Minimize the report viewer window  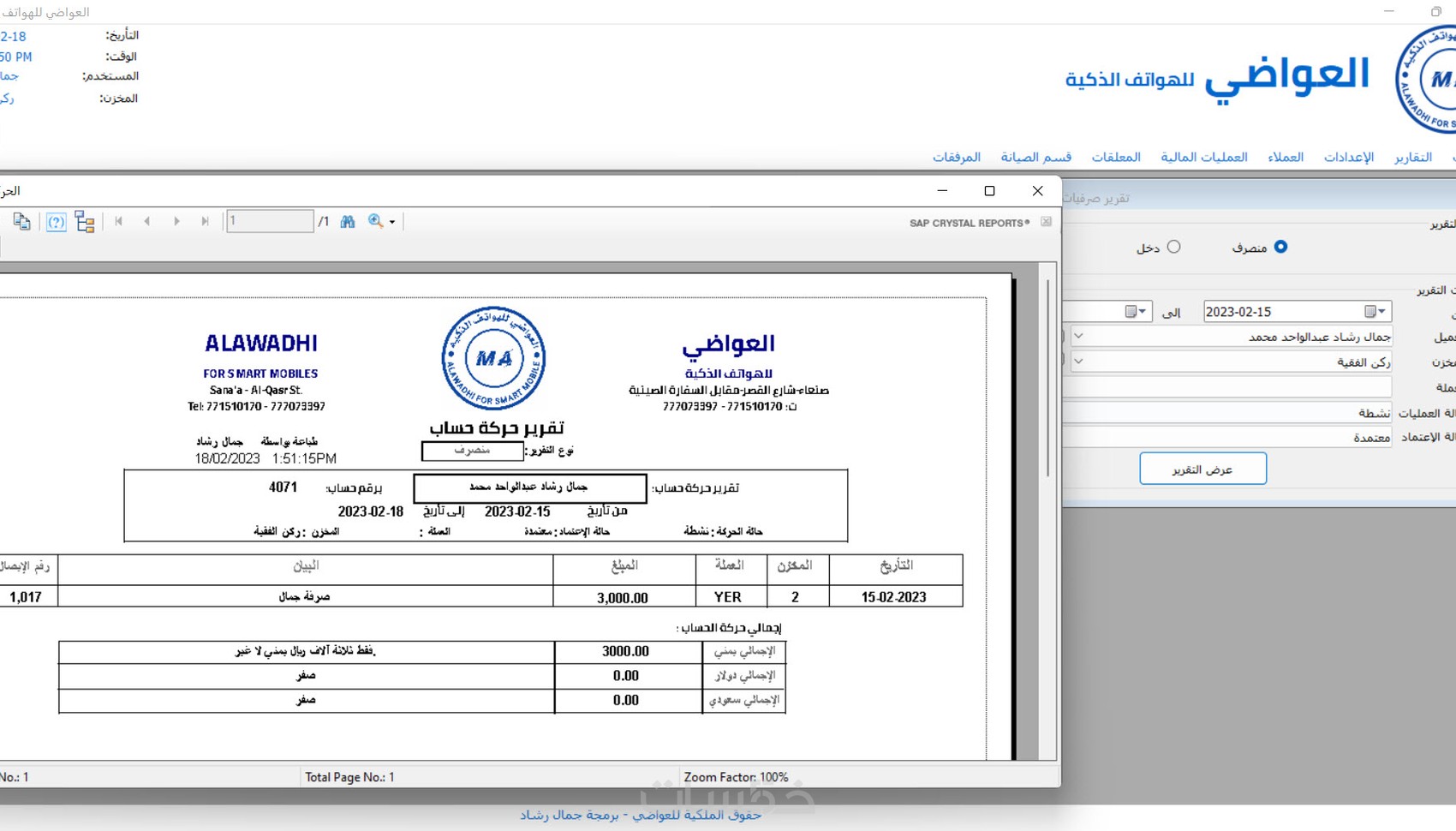pyautogui.click(x=942, y=191)
